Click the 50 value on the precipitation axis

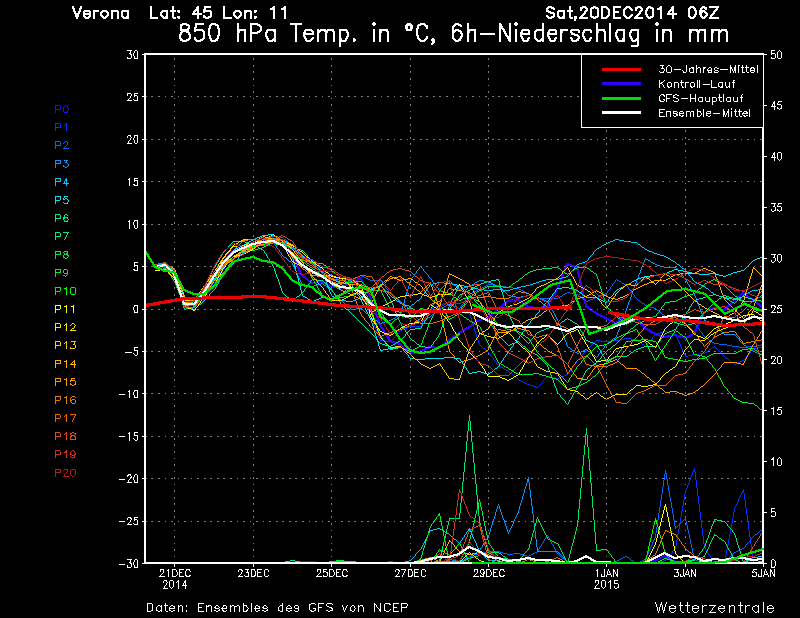(776, 55)
